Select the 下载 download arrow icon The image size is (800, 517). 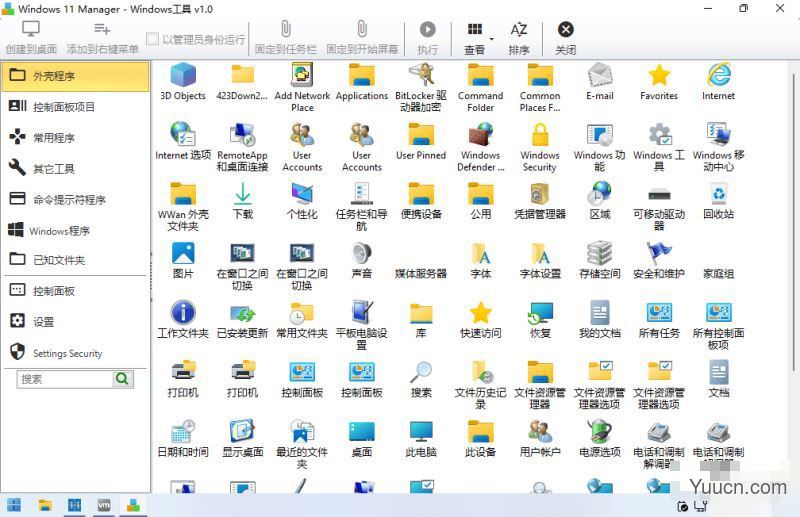coord(242,201)
